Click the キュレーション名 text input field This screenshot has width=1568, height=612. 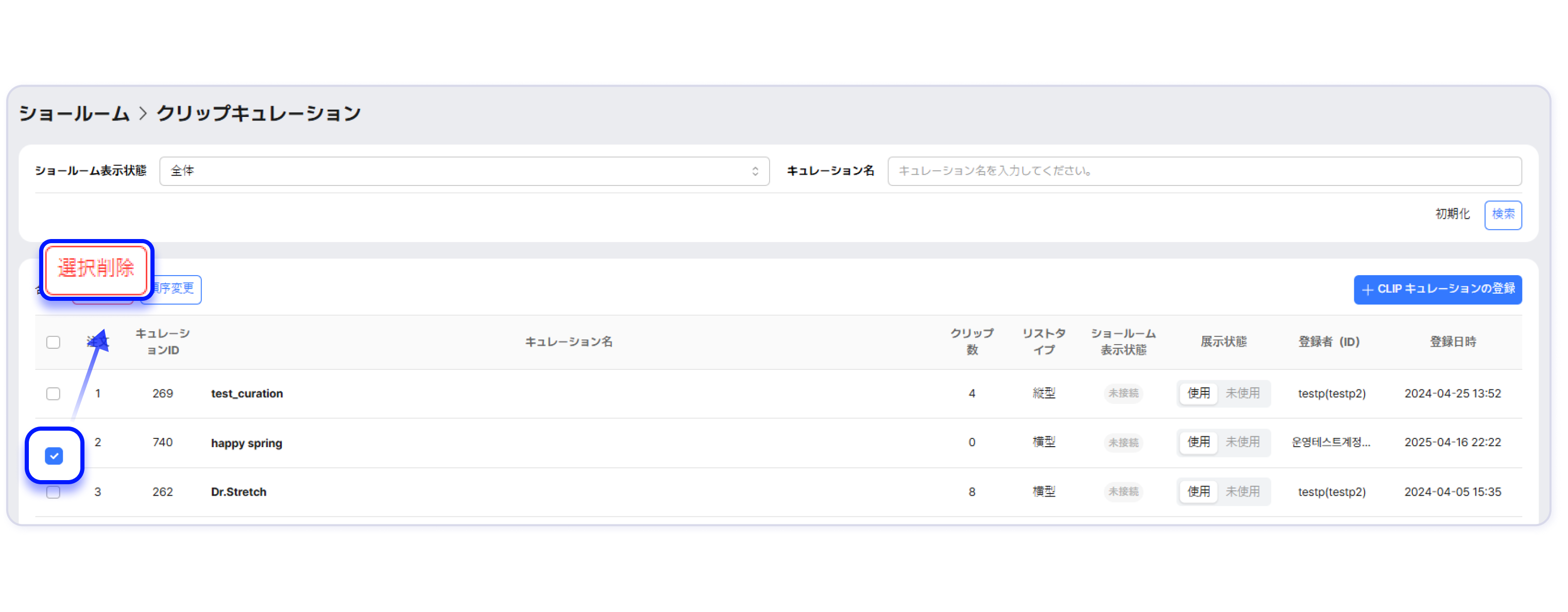click(x=1204, y=171)
